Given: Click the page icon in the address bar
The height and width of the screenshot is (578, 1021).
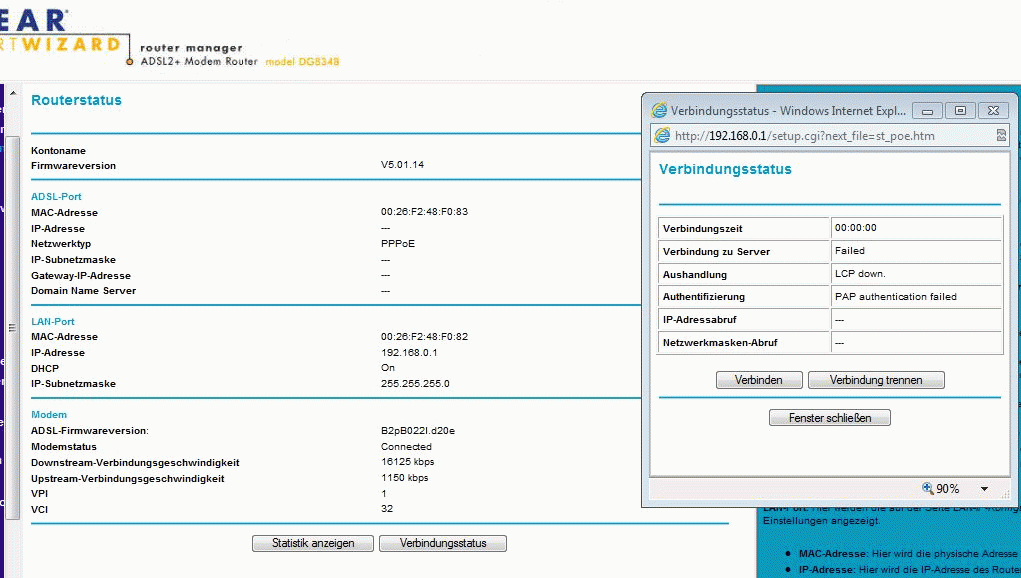Looking at the screenshot, I should [x=662, y=135].
